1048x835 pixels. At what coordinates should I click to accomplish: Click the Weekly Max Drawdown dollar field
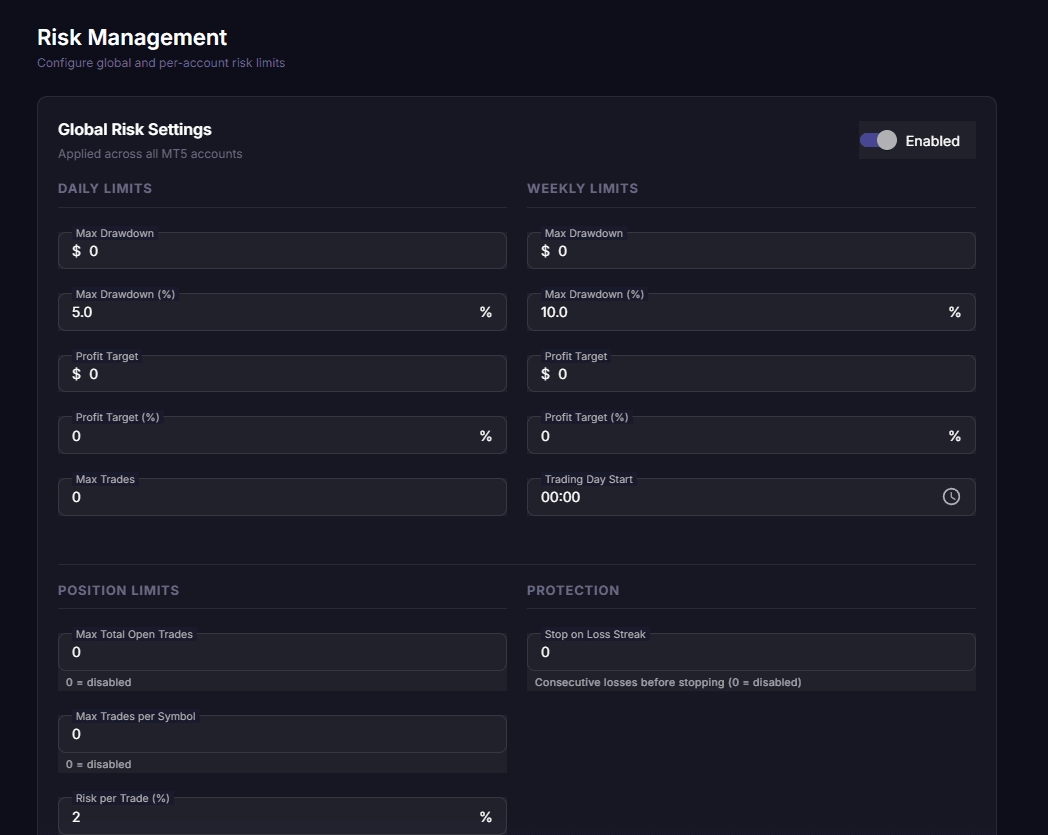(x=760, y=251)
